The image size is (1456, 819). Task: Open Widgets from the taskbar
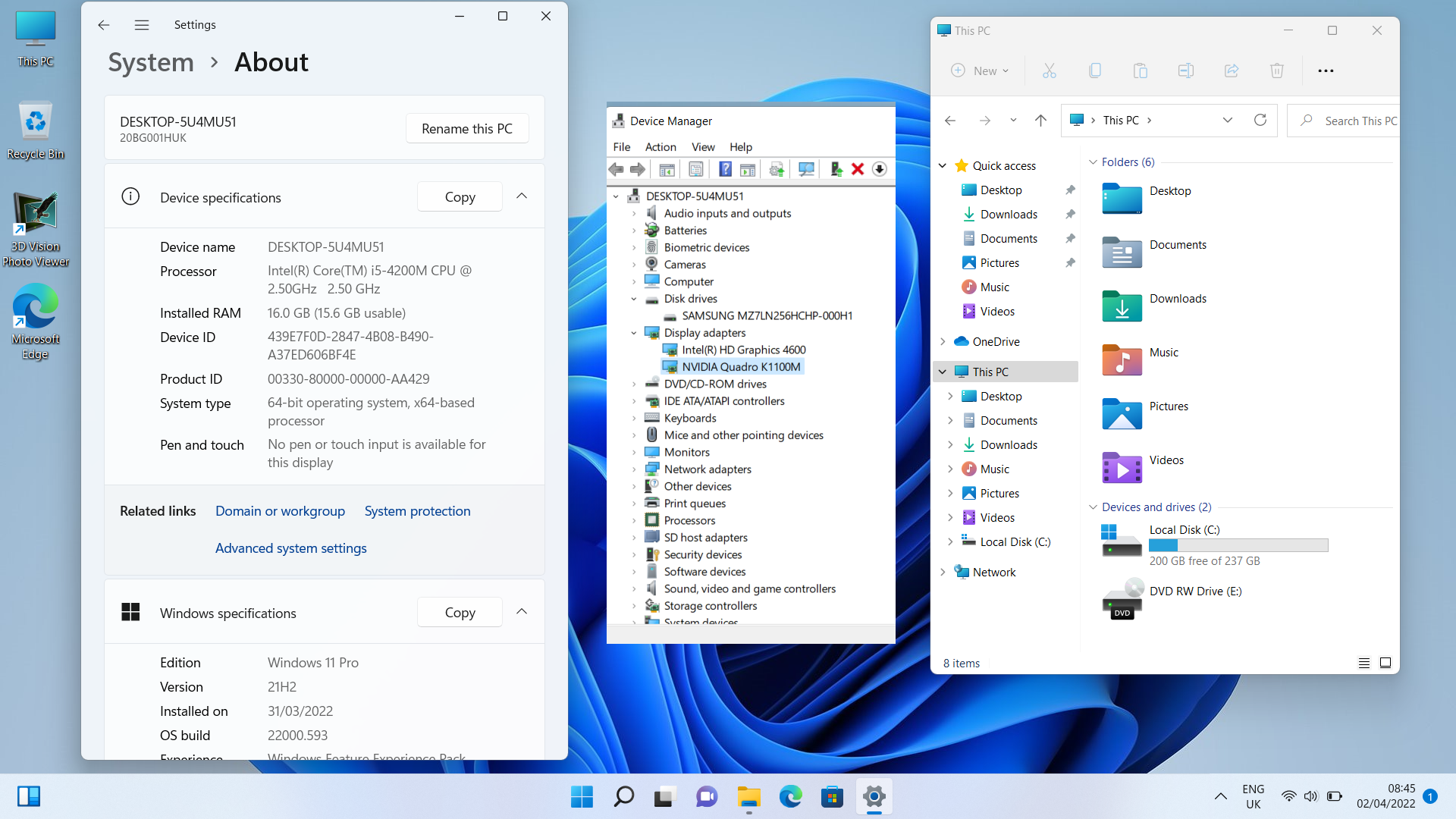(x=28, y=797)
